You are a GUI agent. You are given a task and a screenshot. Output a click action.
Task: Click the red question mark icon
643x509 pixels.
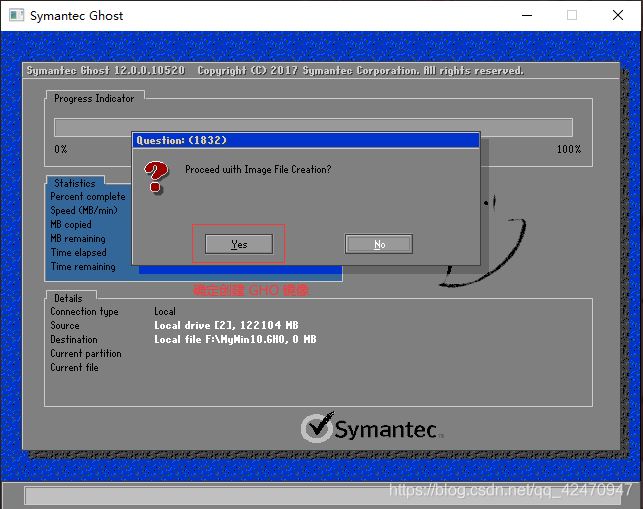click(x=156, y=177)
